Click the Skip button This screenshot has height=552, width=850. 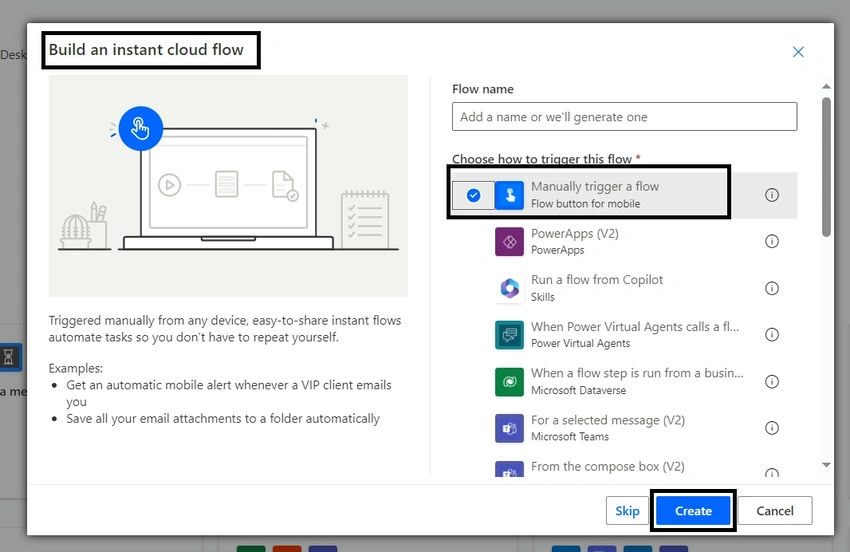point(627,511)
